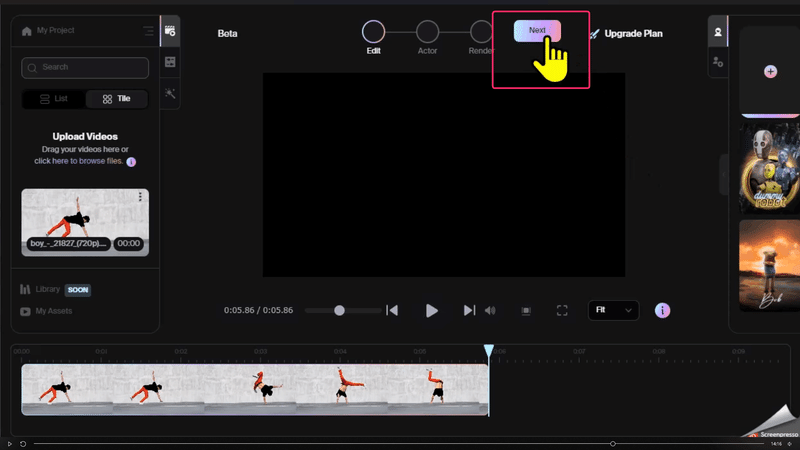800x450 pixels.
Task: Mute the preview volume
Action: (490, 310)
